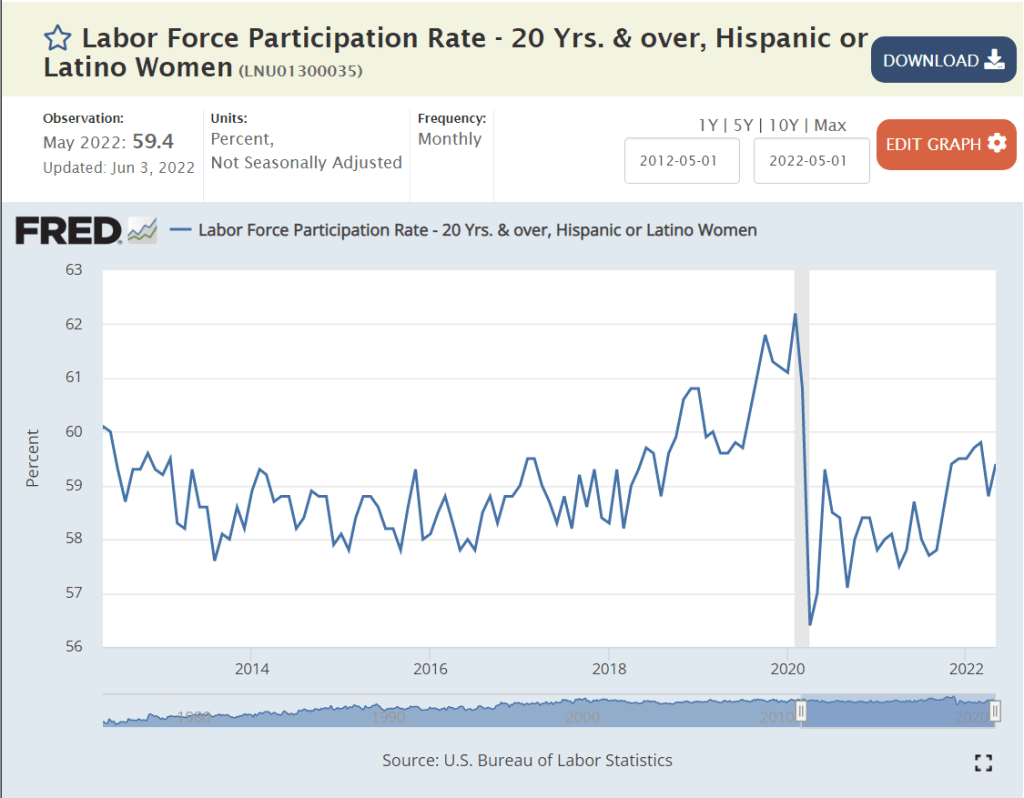Image resolution: width=1024 pixels, height=798 pixels.
Task: Open the end date field 2022-05-01
Action: 811,161
